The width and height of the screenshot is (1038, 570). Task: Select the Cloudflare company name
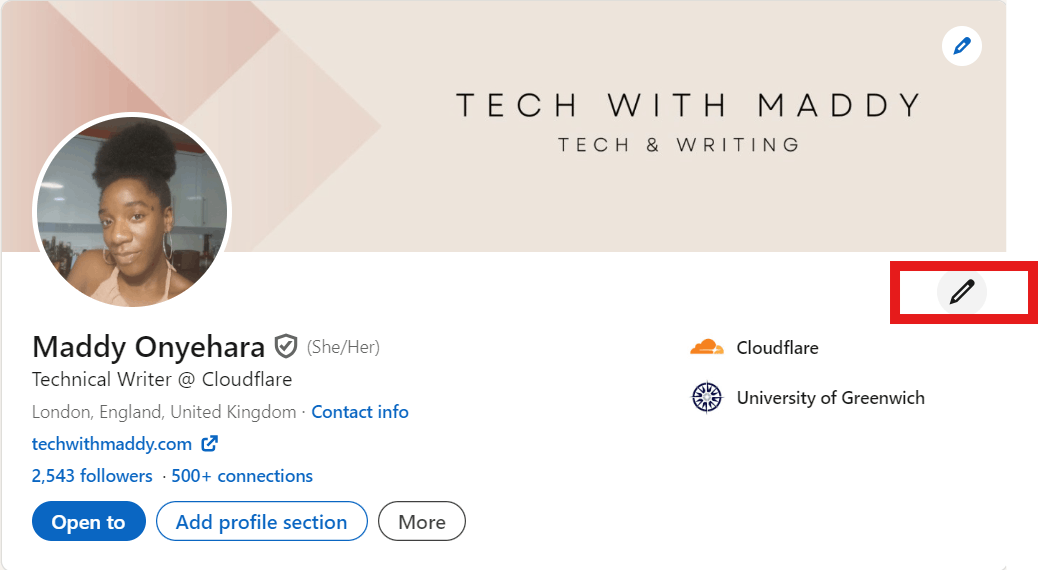pyautogui.click(x=777, y=348)
